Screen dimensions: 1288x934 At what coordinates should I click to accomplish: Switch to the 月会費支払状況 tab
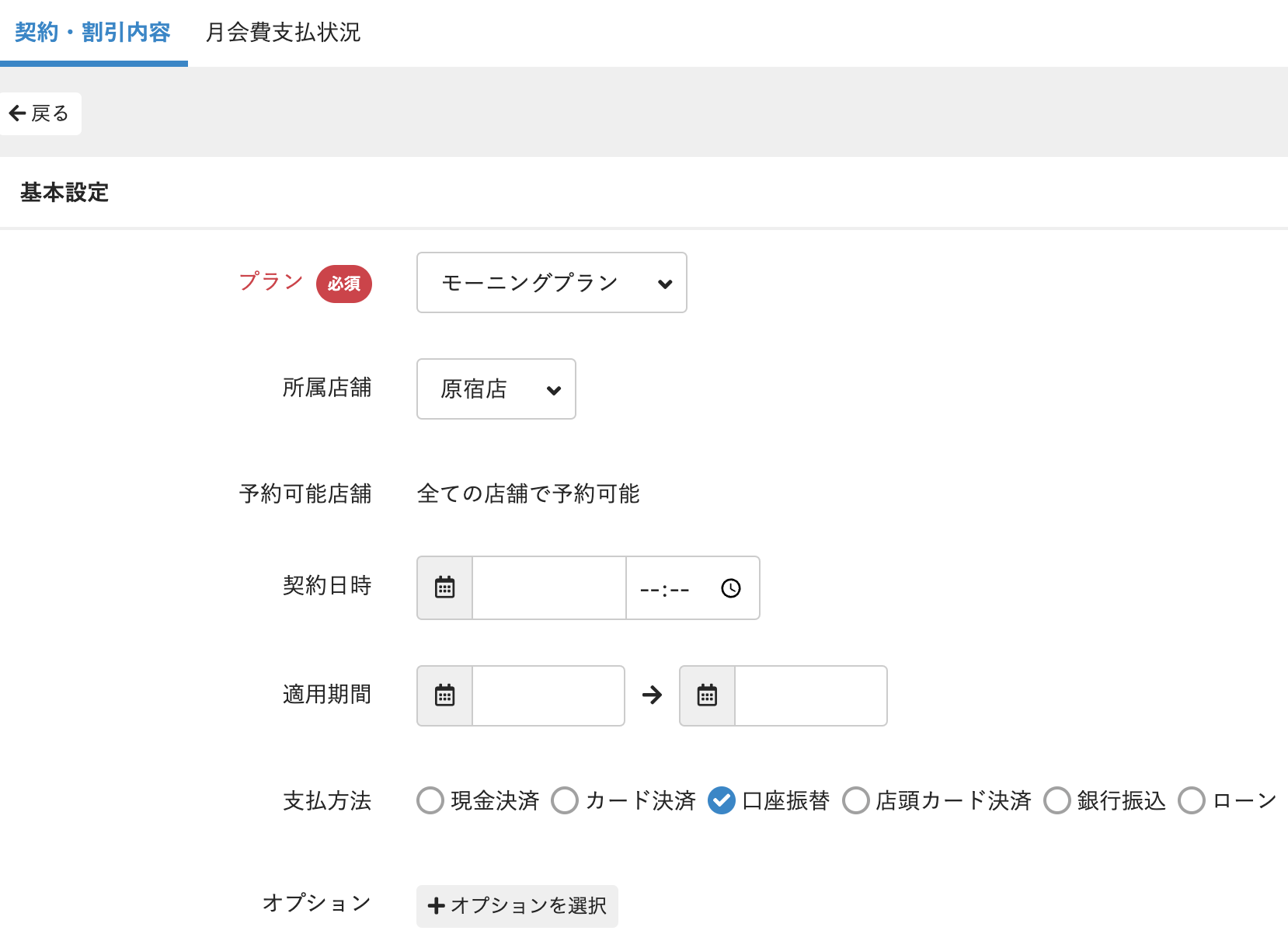pyautogui.click(x=283, y=33)
